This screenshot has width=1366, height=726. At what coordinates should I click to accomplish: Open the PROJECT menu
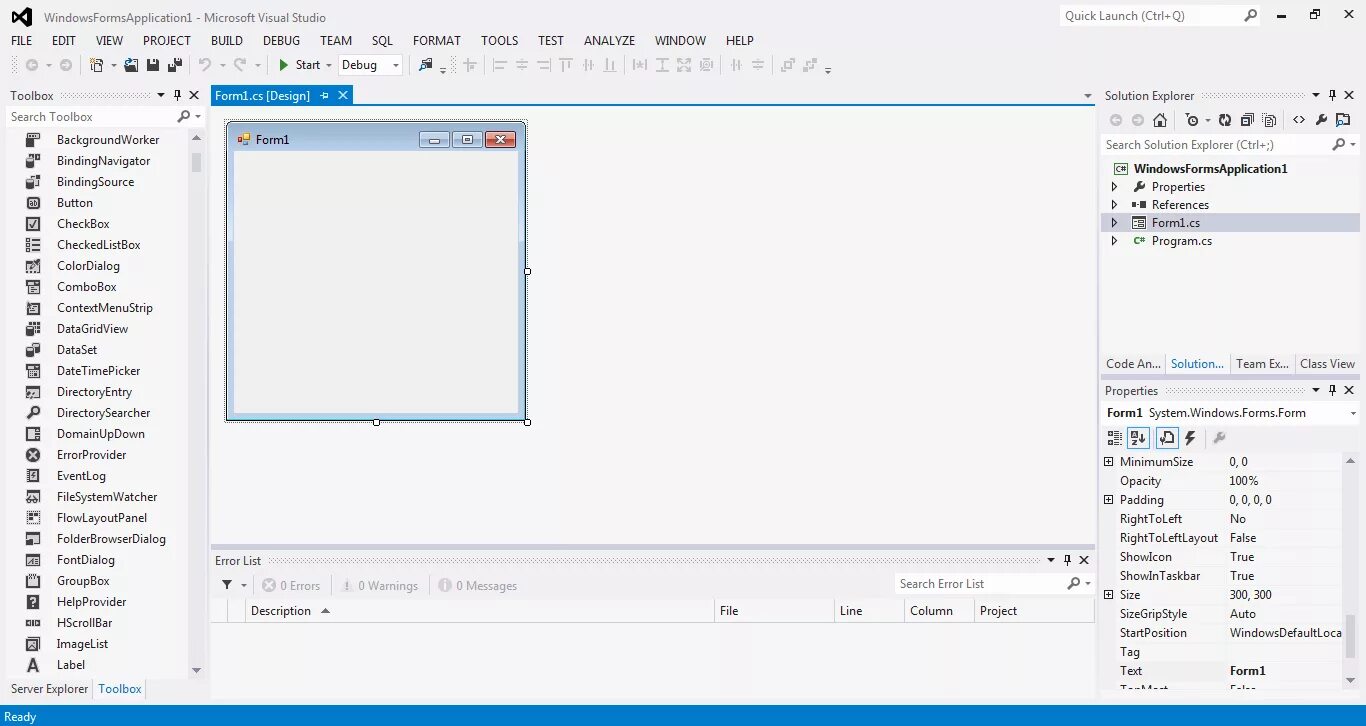click(x=167, y=40)
